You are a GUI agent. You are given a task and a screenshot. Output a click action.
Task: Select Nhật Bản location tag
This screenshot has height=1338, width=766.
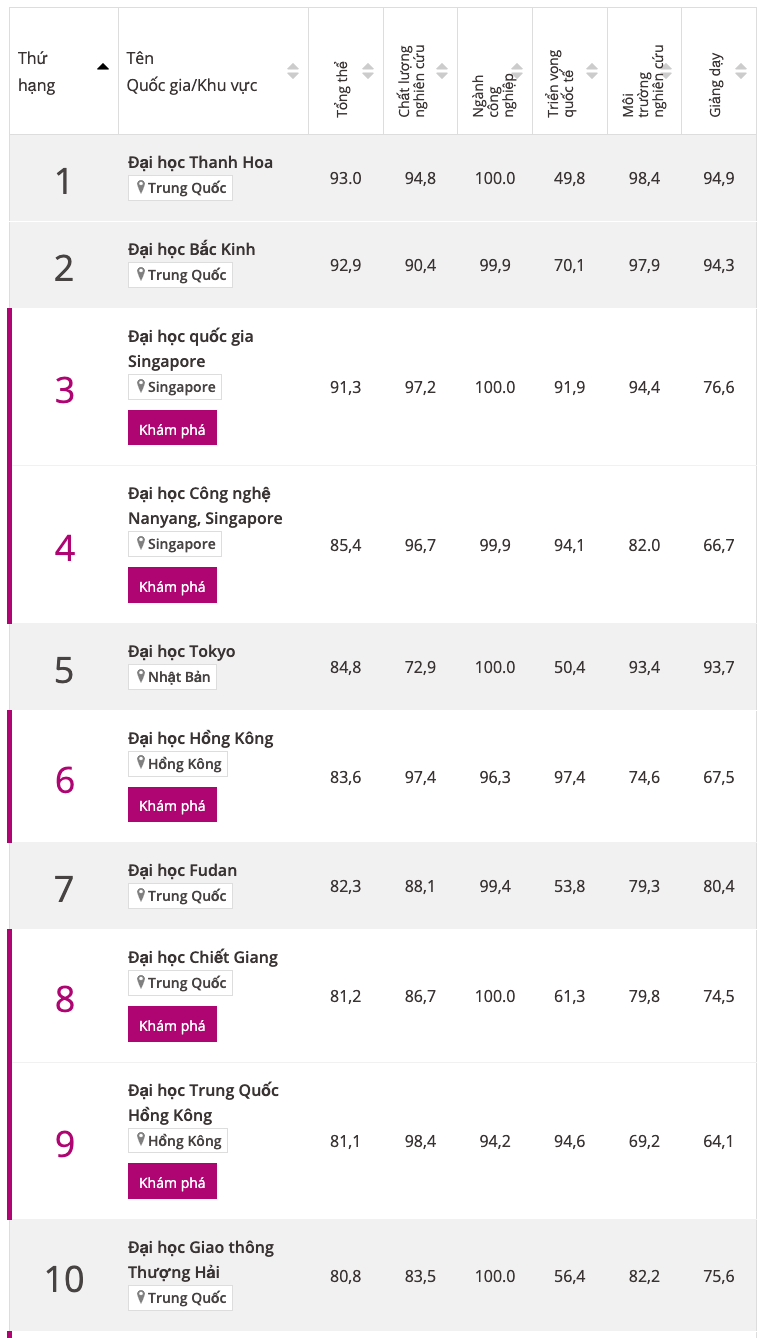(x=172, y=677)
